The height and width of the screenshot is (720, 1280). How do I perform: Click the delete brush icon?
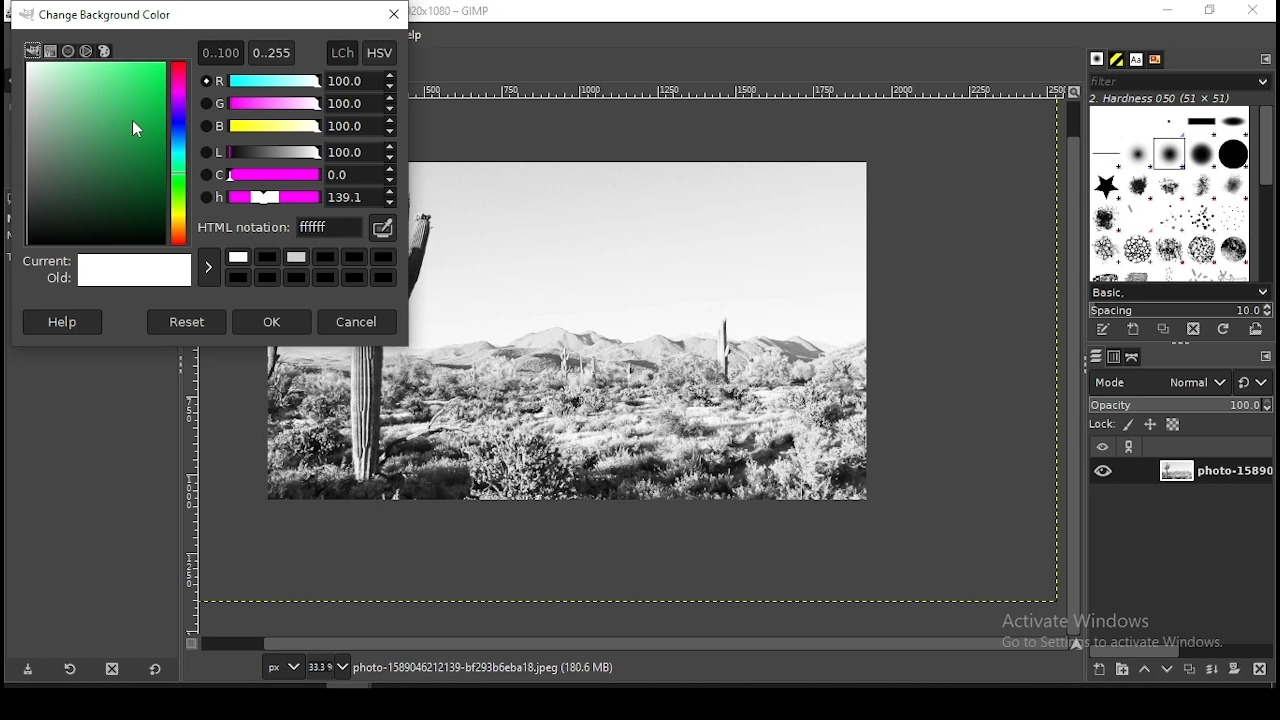(x=1194, y=330)
